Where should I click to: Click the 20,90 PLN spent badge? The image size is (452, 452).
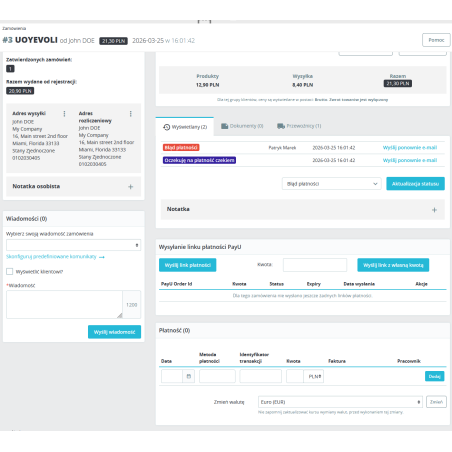[20, 91]
